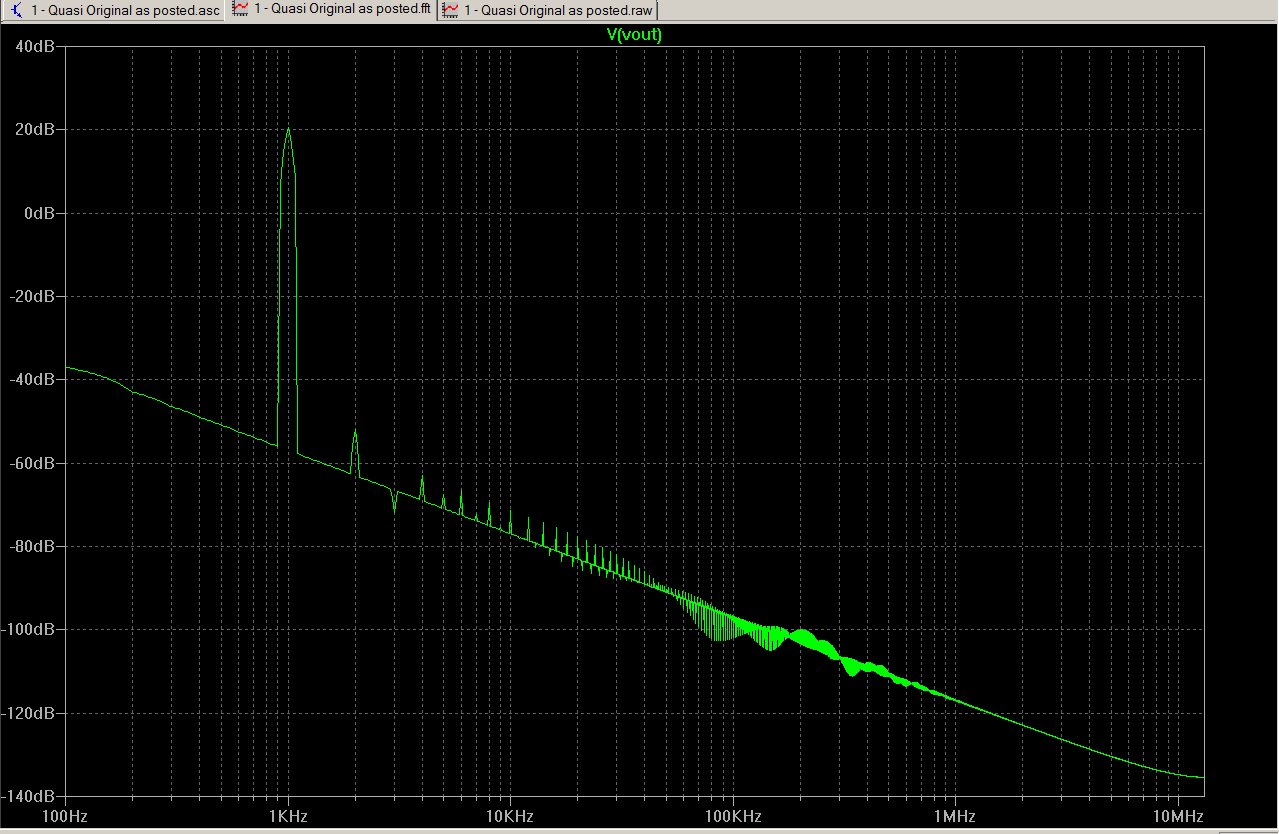Screen dimensions: 1279x834
Task: Click the 10MHz frequency axis label
Action: coord(1177,817)
